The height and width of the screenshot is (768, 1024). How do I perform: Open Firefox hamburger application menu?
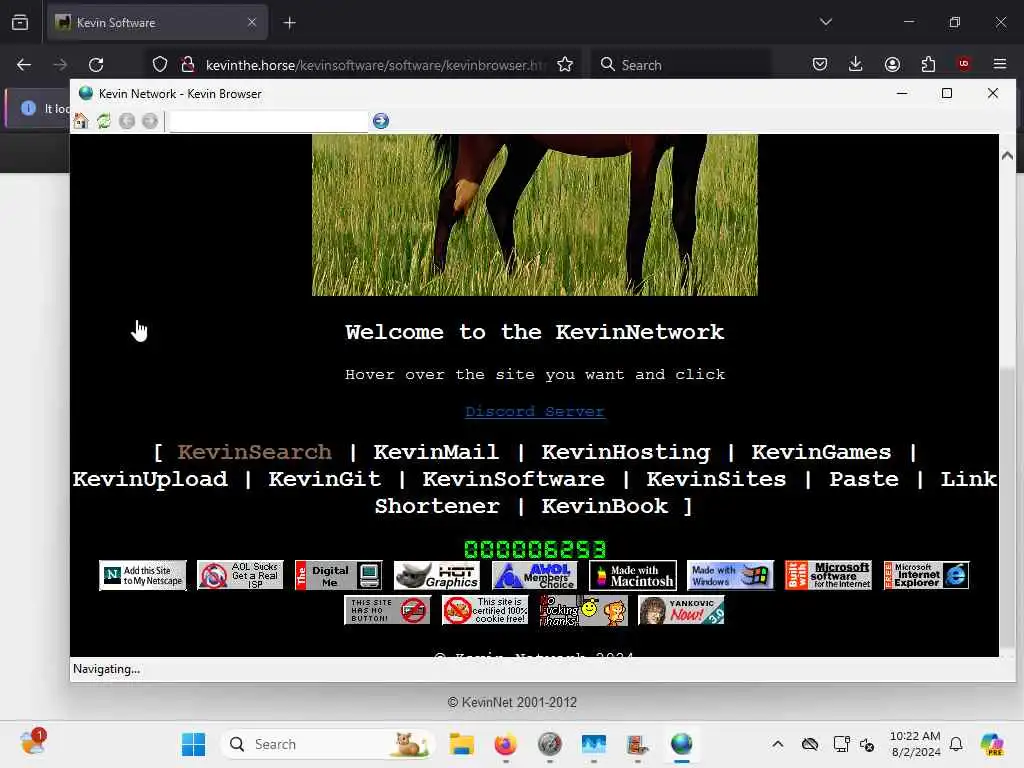[1000, 64]
